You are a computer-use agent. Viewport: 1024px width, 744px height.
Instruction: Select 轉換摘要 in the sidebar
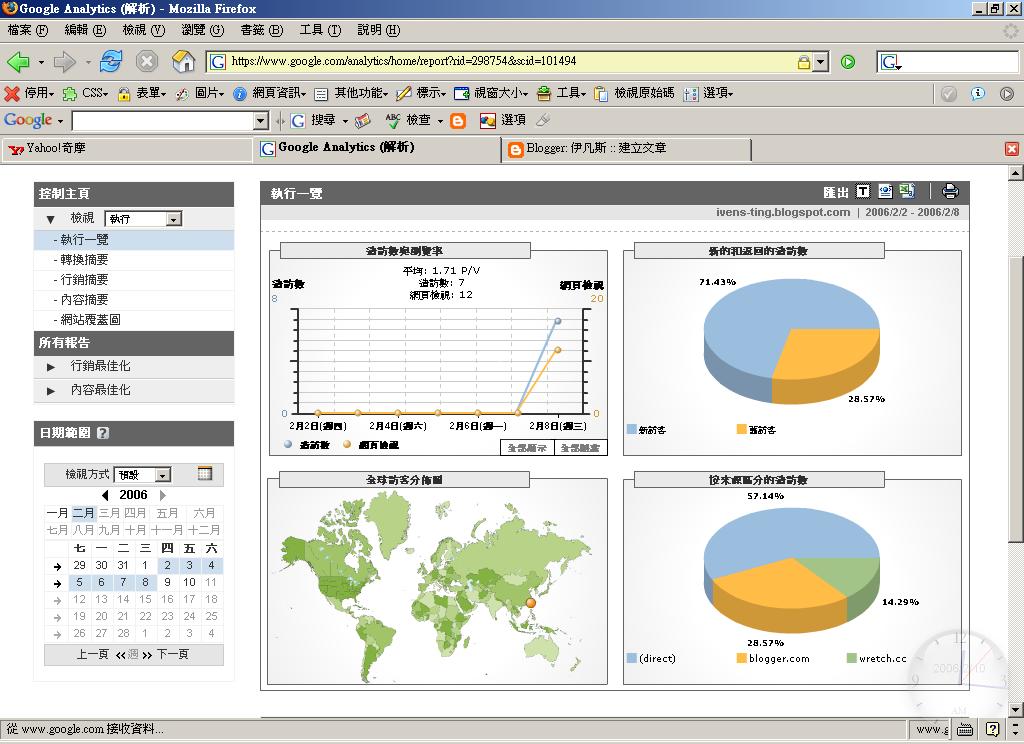84,260
